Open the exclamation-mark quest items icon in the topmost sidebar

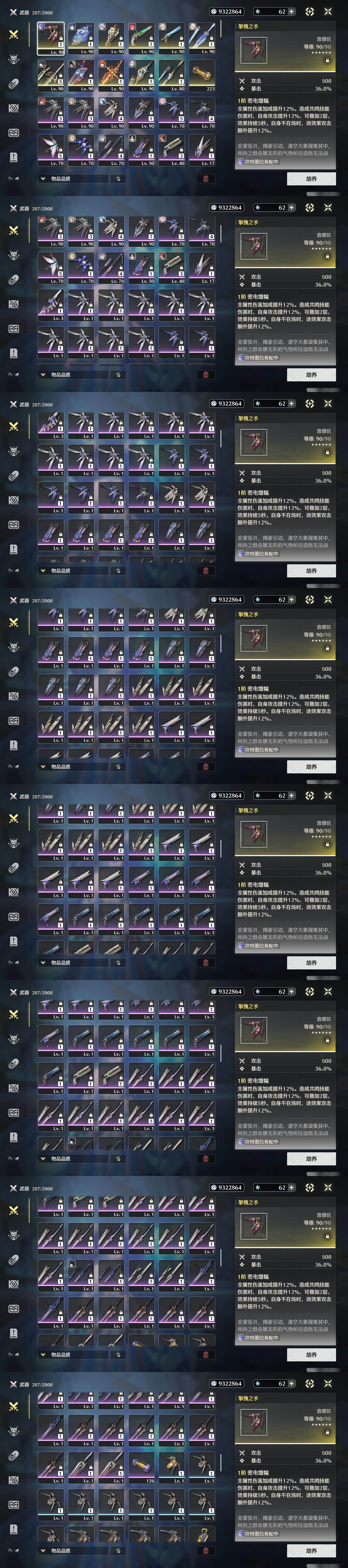tap(13, 157)
